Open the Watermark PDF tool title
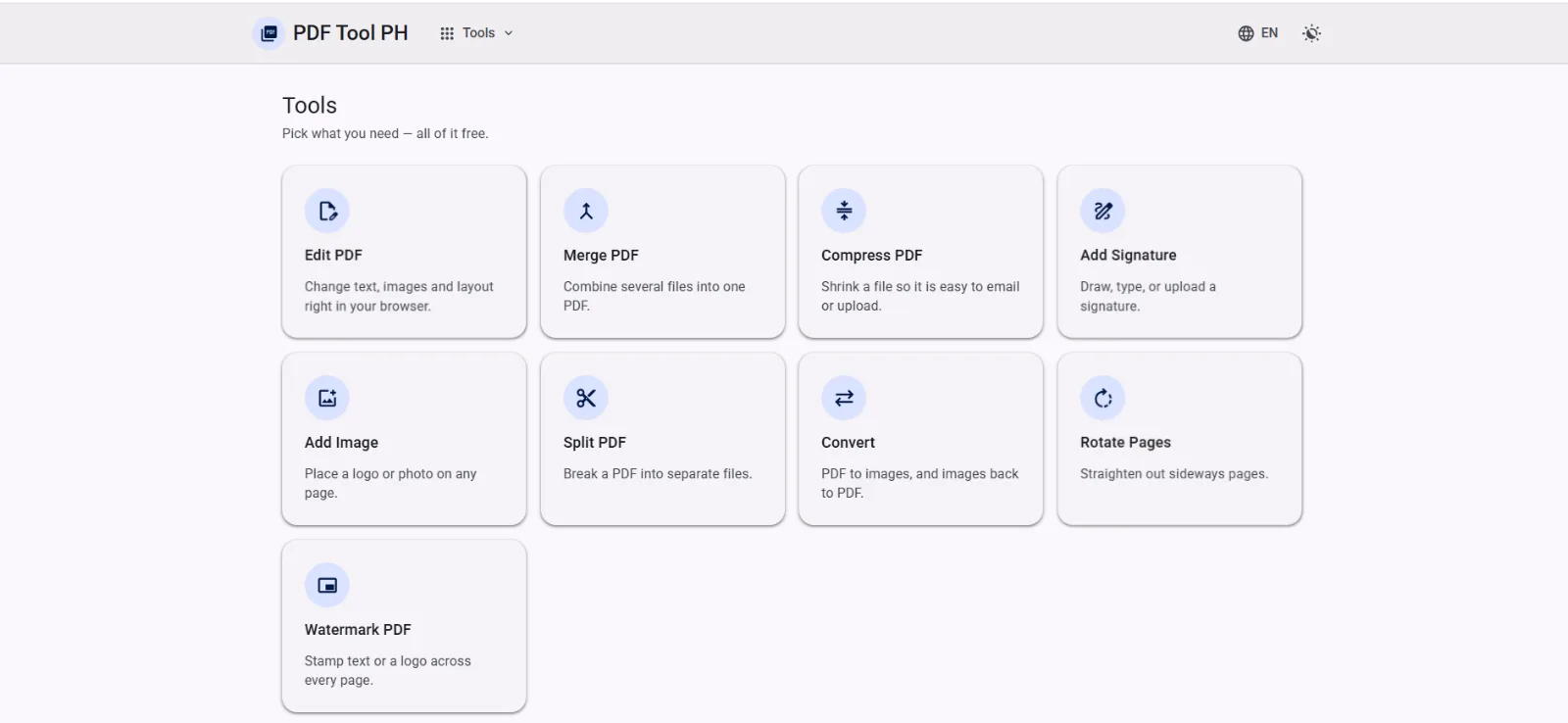The image size is (1568, 723). click(358, 630)
